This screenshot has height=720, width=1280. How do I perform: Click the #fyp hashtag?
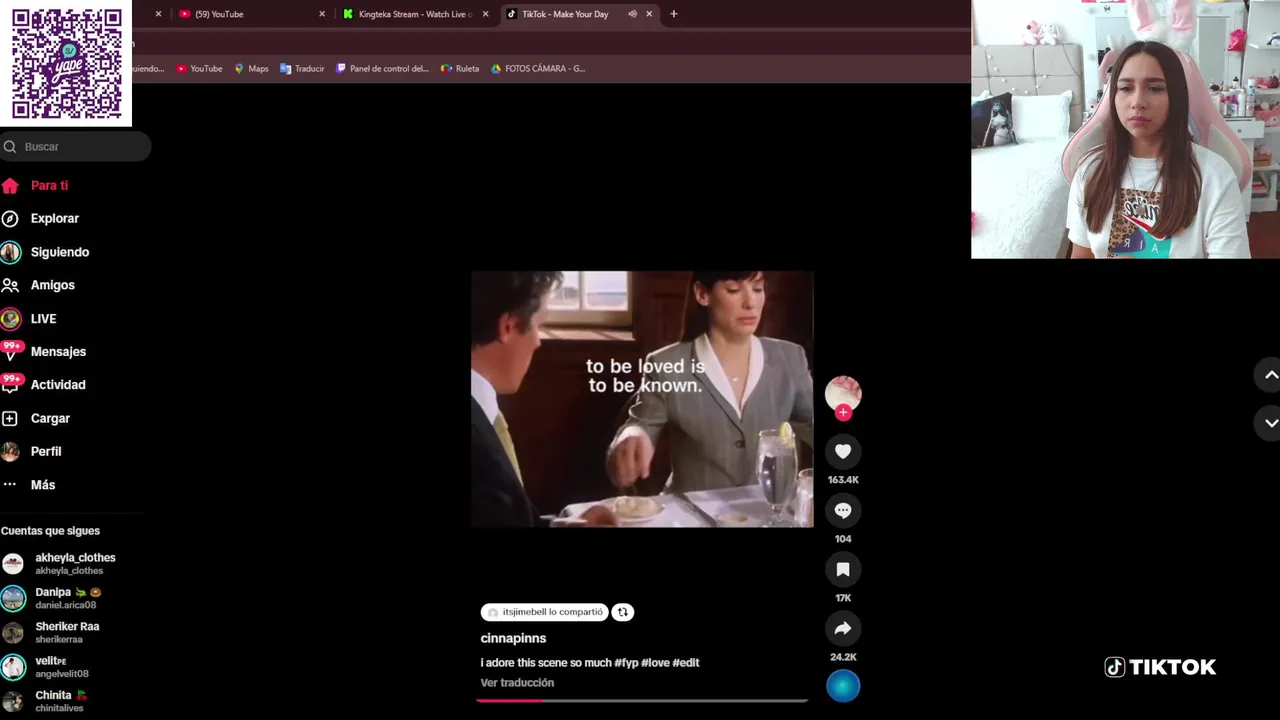pos(626,663)
